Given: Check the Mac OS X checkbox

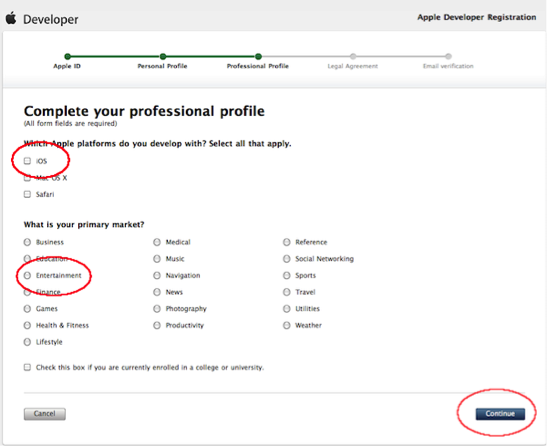Looking at the screenshot, I should (27, 178).
